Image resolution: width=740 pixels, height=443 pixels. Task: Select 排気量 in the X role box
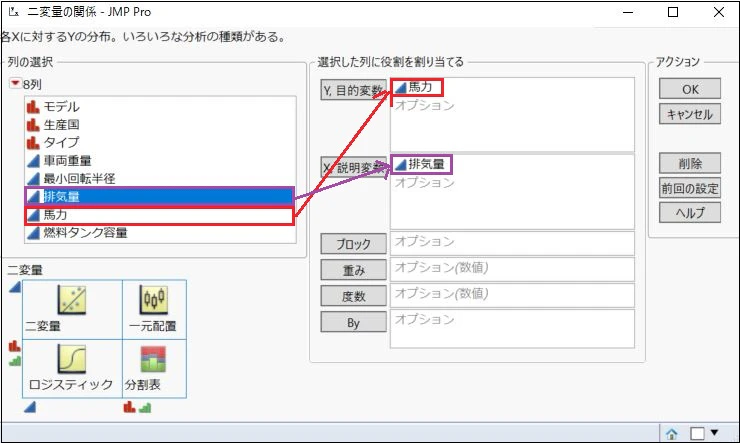point(421,165)
